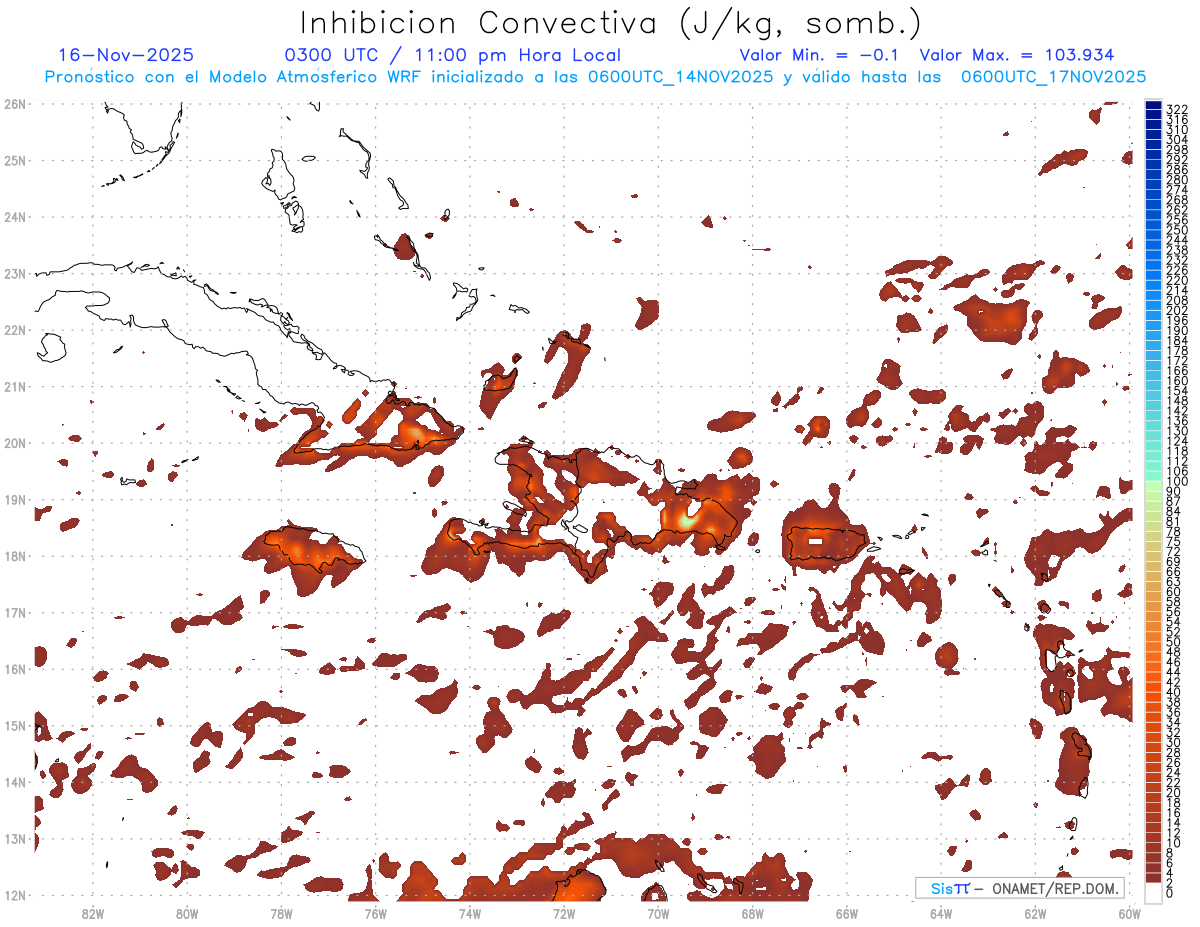The width and height of the screenshot is (1200, 927).
Task: Click the 74W longitude label
Action: coord(469,913)
